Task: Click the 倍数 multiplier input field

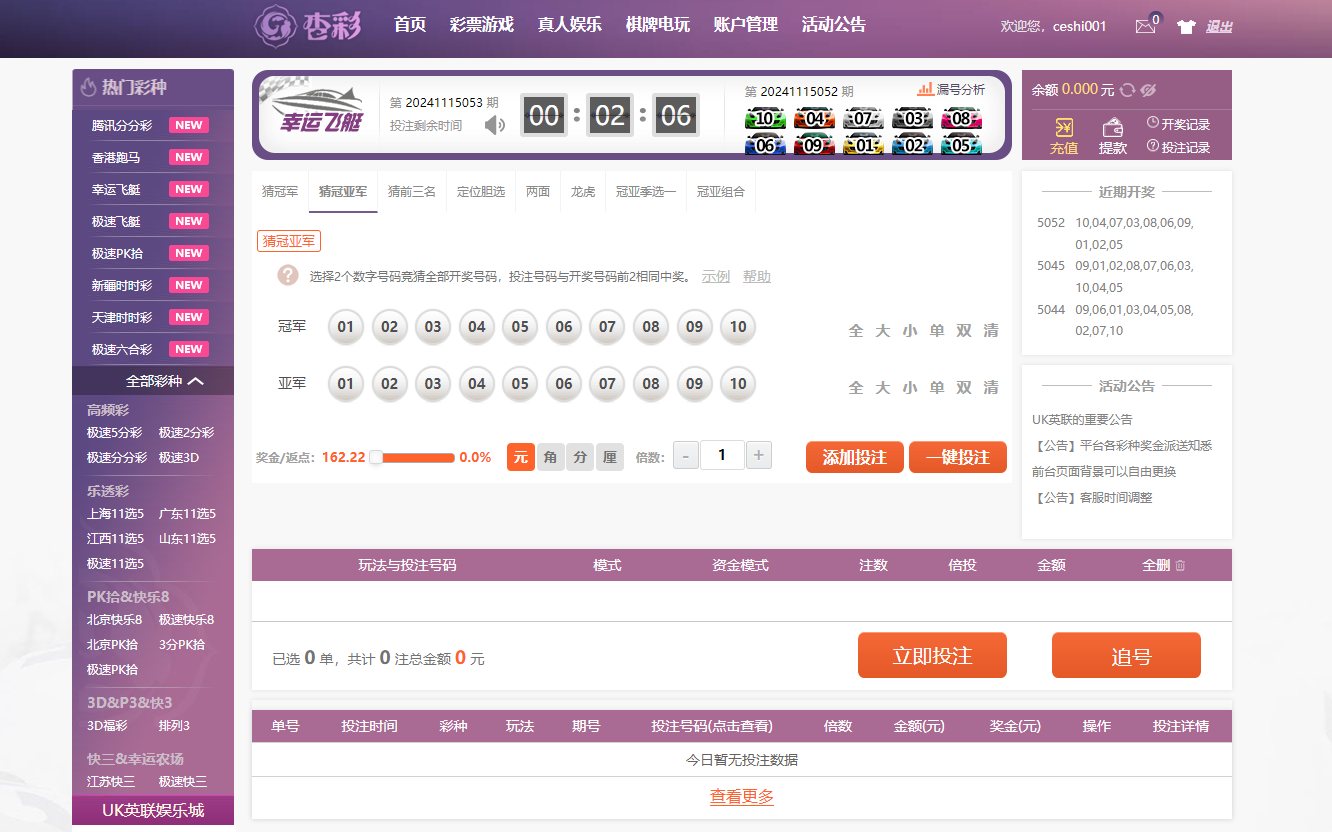Action: click(x=722, y=456)
